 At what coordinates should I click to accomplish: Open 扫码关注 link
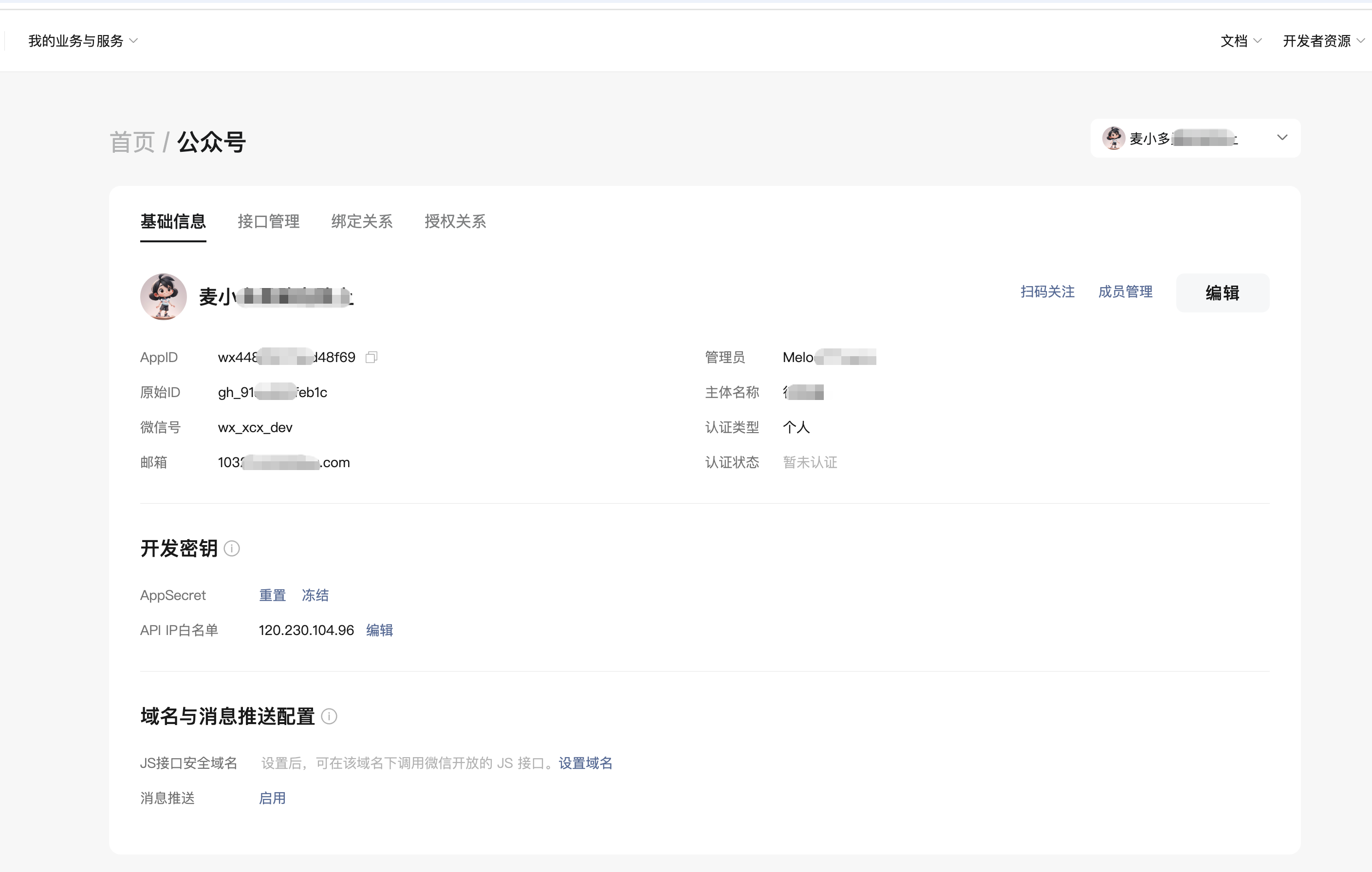point(1047,292)
